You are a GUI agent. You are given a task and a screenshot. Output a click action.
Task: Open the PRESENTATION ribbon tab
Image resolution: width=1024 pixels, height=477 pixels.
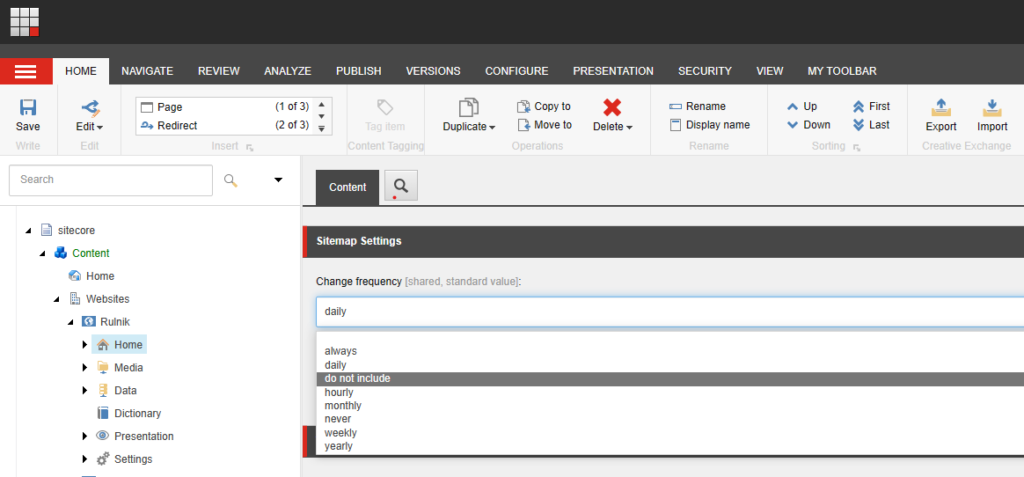pyautogui.click(x=613, y=71)
